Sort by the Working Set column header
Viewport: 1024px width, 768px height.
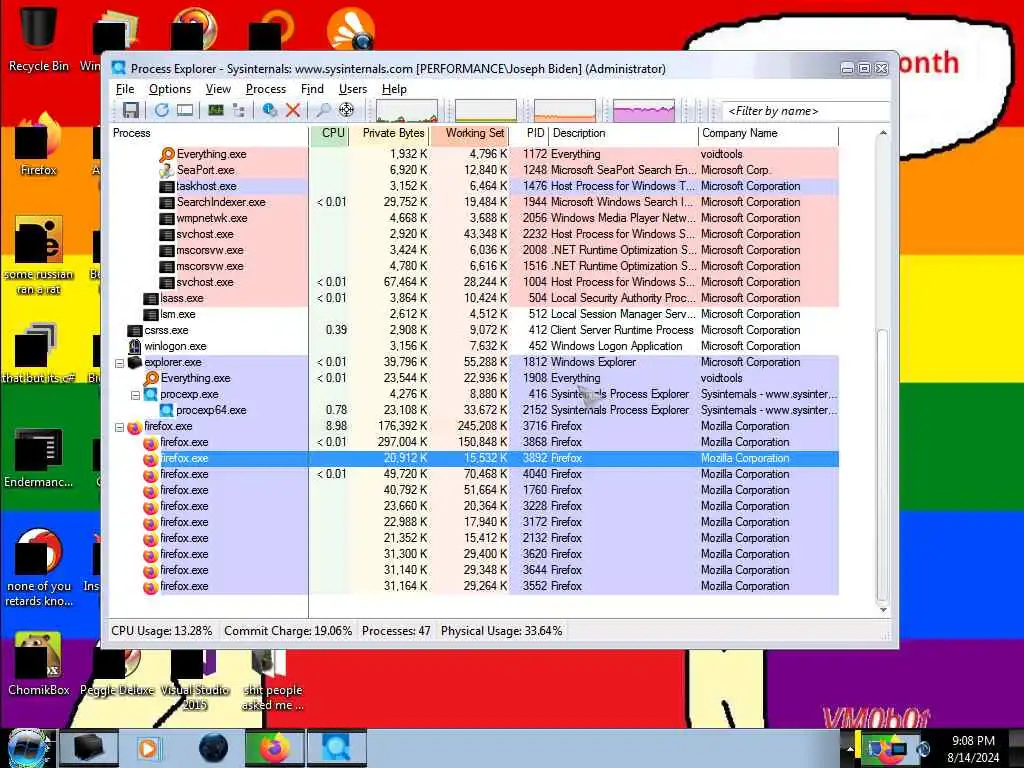click(x=469, y=133)
